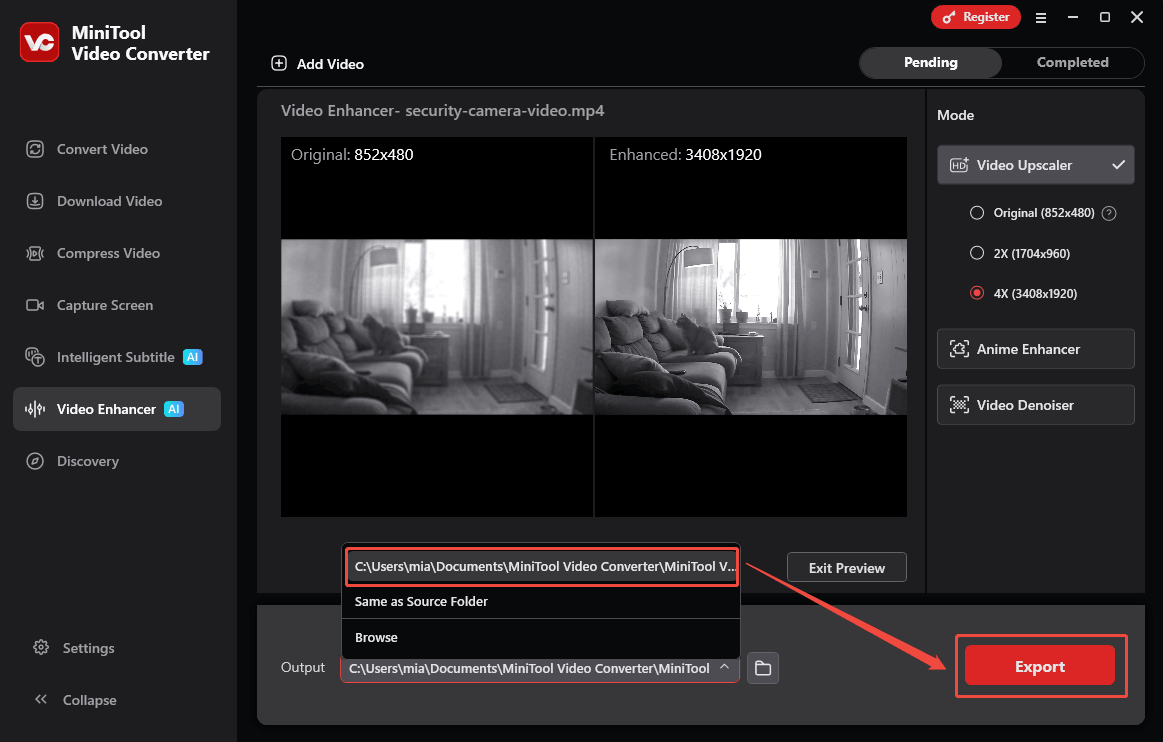Click the Download Video arrow icon
Screen dimensions: 1163x742
(35, 201)
